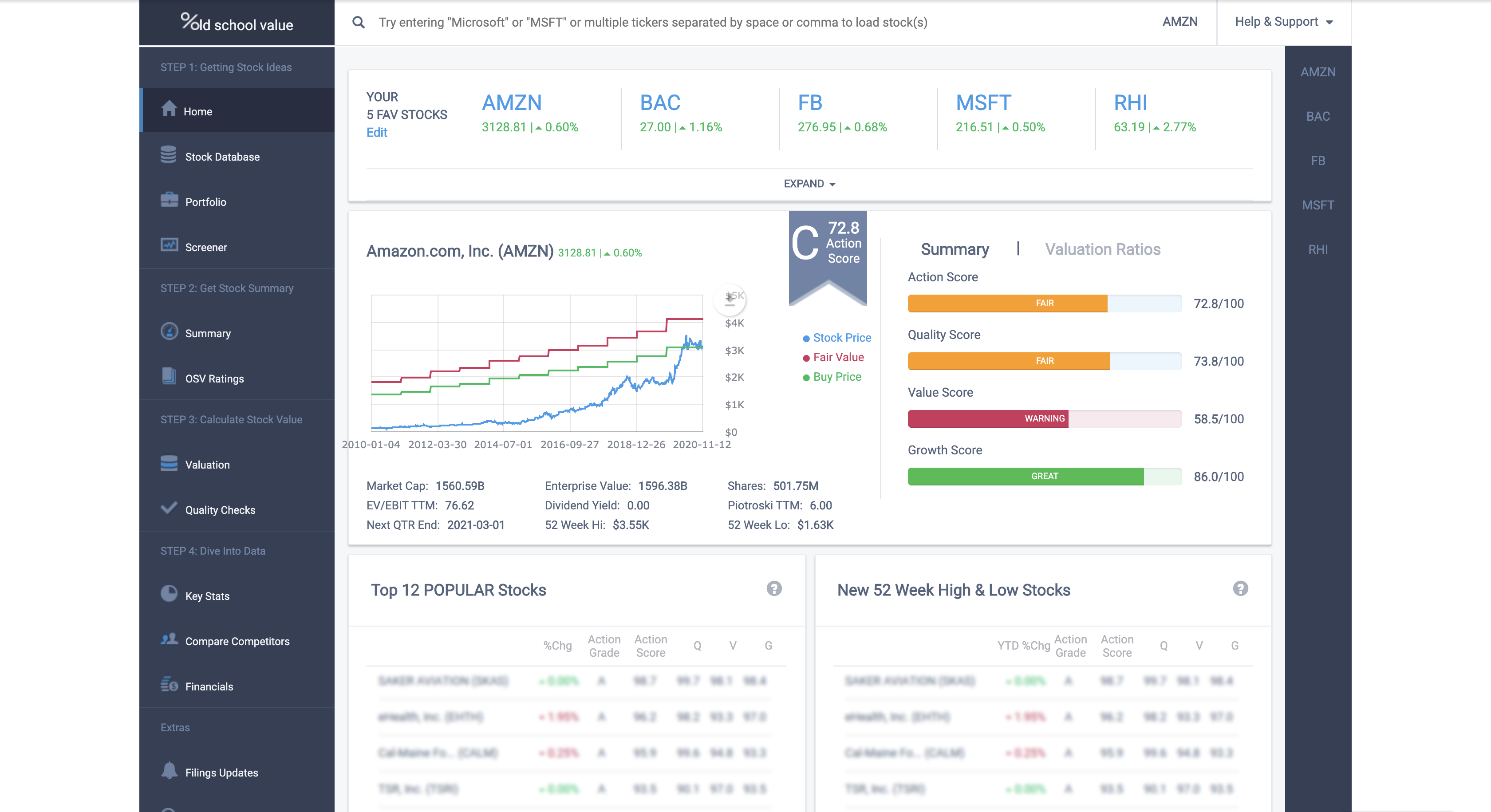This screenshot has height=812, width=1491.
Task: Click the Next QTR End 2021-03-01 value
Action: coord(476,525)
